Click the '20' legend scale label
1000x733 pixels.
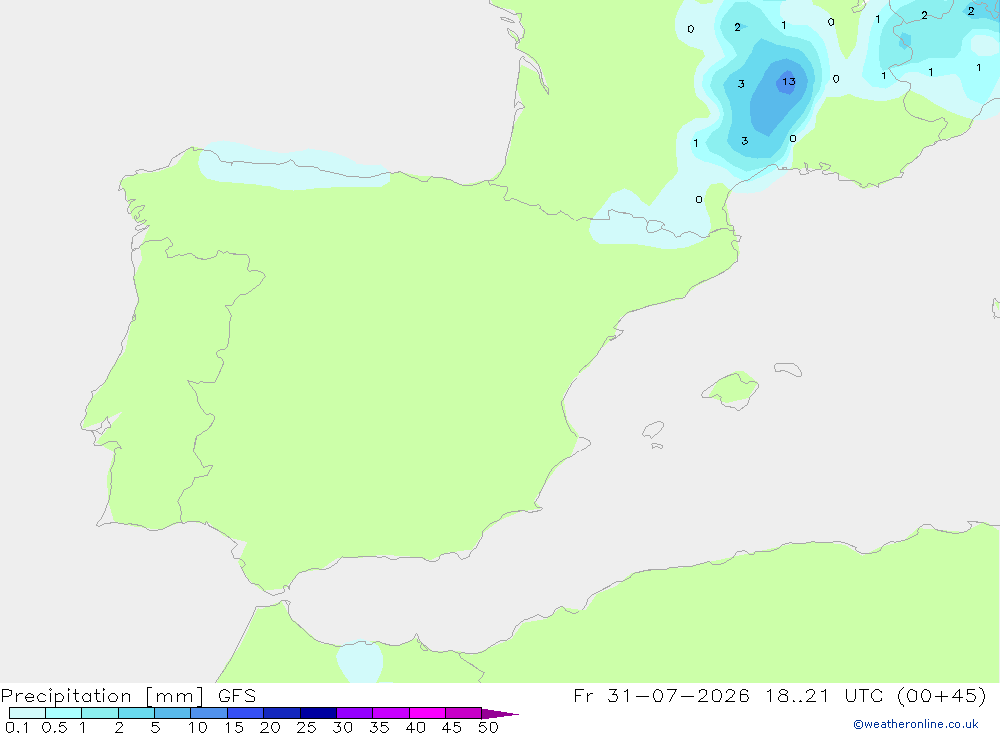(x=270, y=727)
